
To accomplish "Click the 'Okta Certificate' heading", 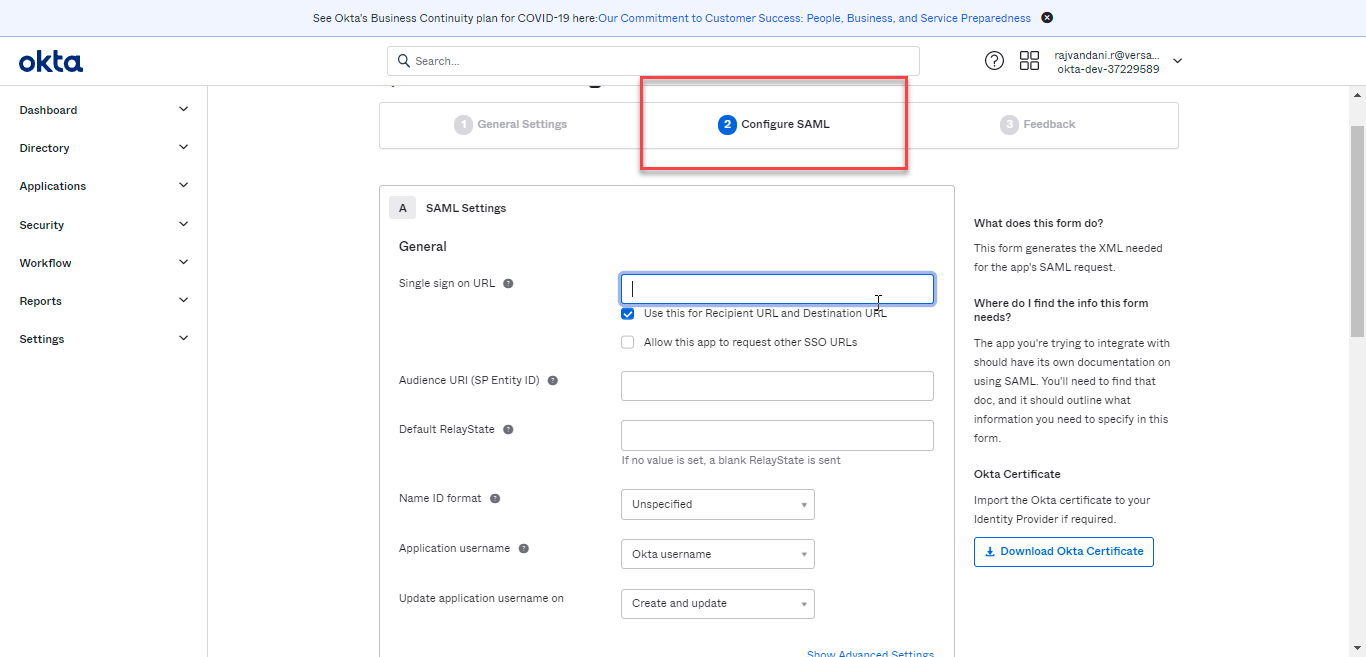I will 1017,474.
